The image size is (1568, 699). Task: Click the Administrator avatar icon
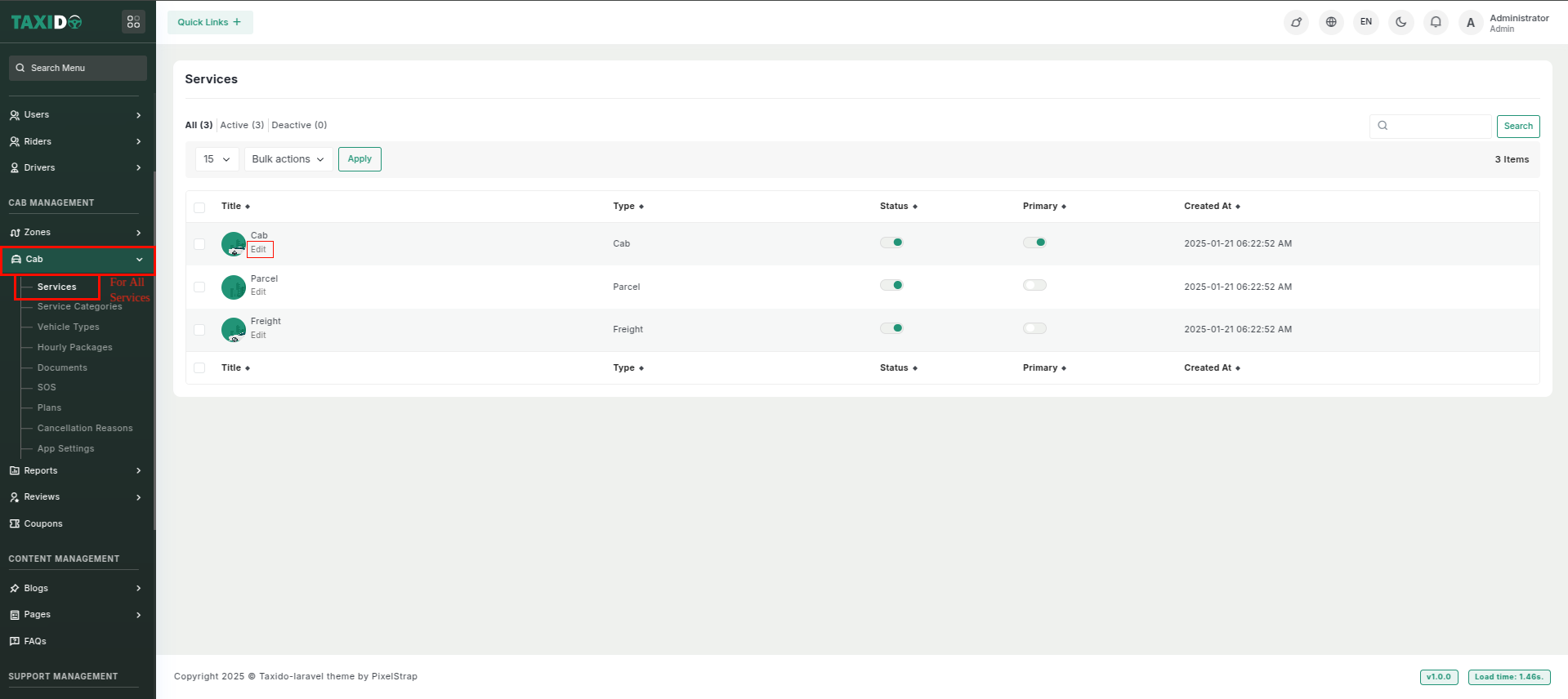coord(1471,23)
